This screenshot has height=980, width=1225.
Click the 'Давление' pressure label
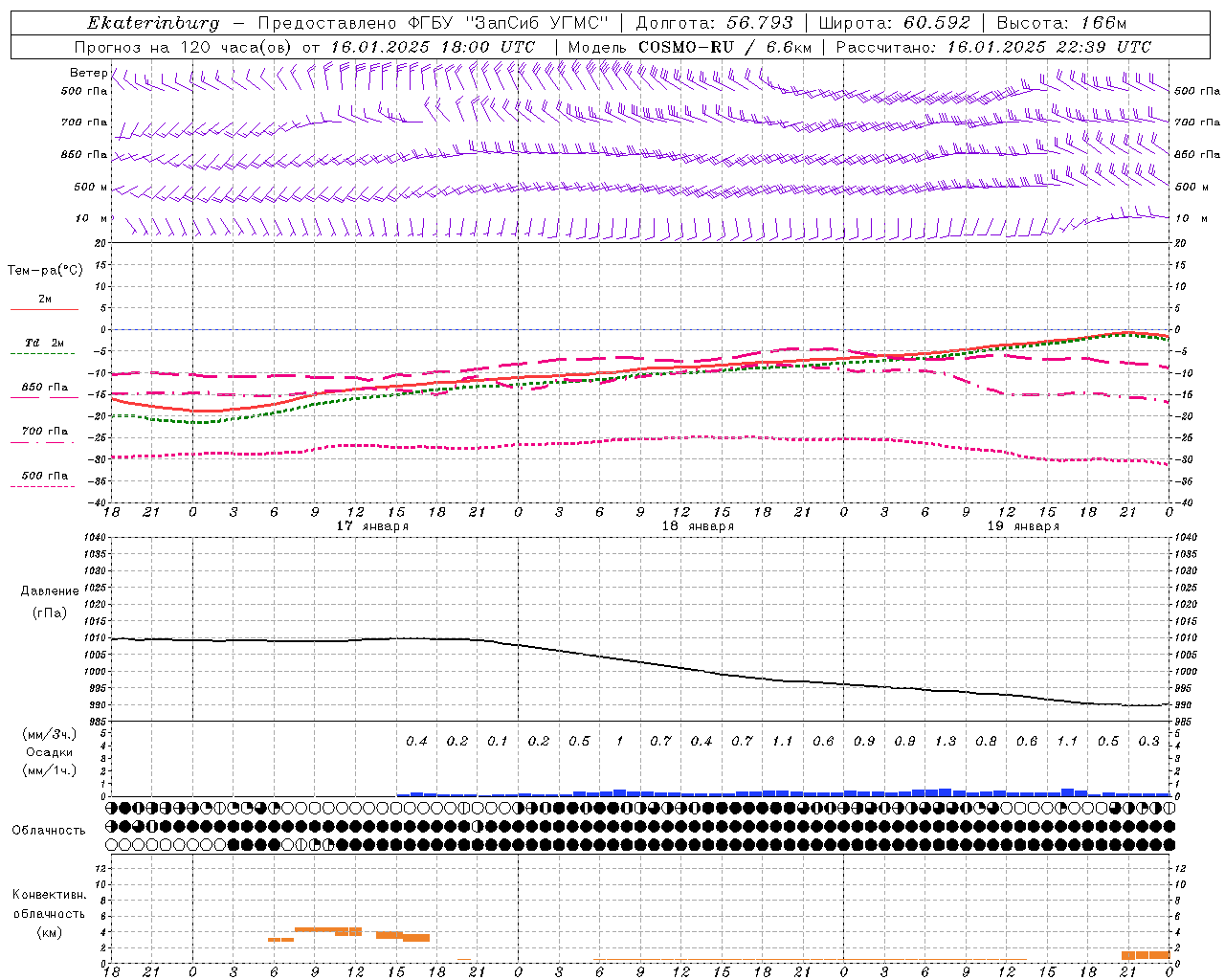coord(50,591)
